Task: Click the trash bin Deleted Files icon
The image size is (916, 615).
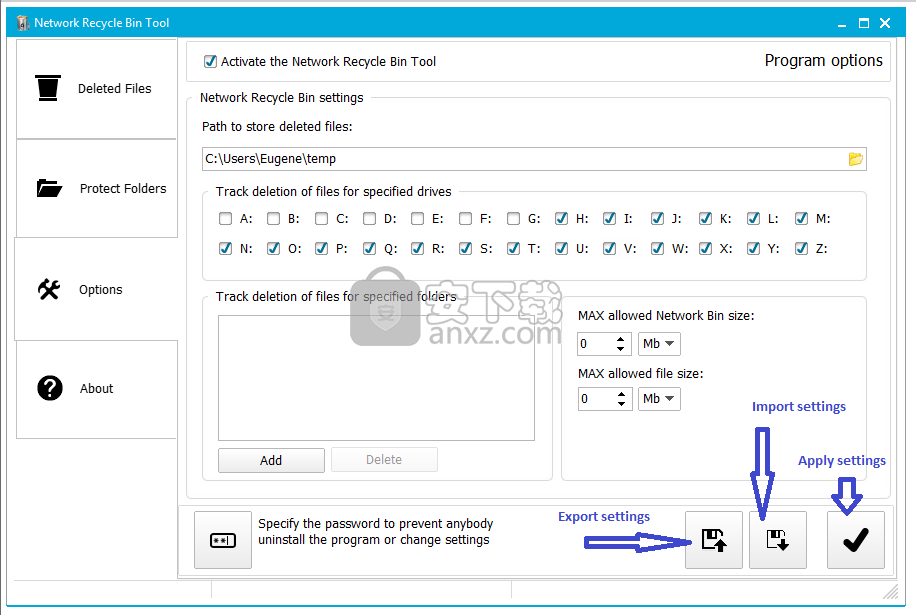Action: coord(48,88)
